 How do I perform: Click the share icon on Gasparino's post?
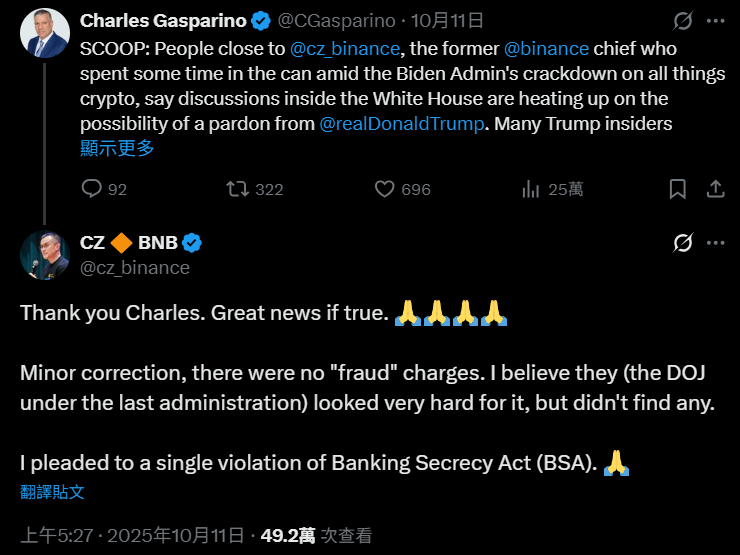coord(715,189)
